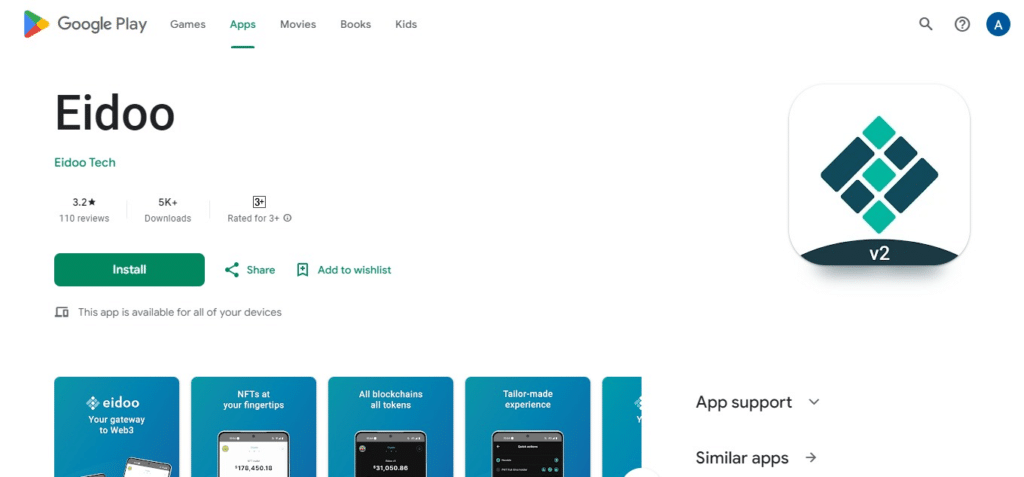The image size is (1024, 477).
Task: Click the 3.2 star rating
Action: [x=84, y=203]
